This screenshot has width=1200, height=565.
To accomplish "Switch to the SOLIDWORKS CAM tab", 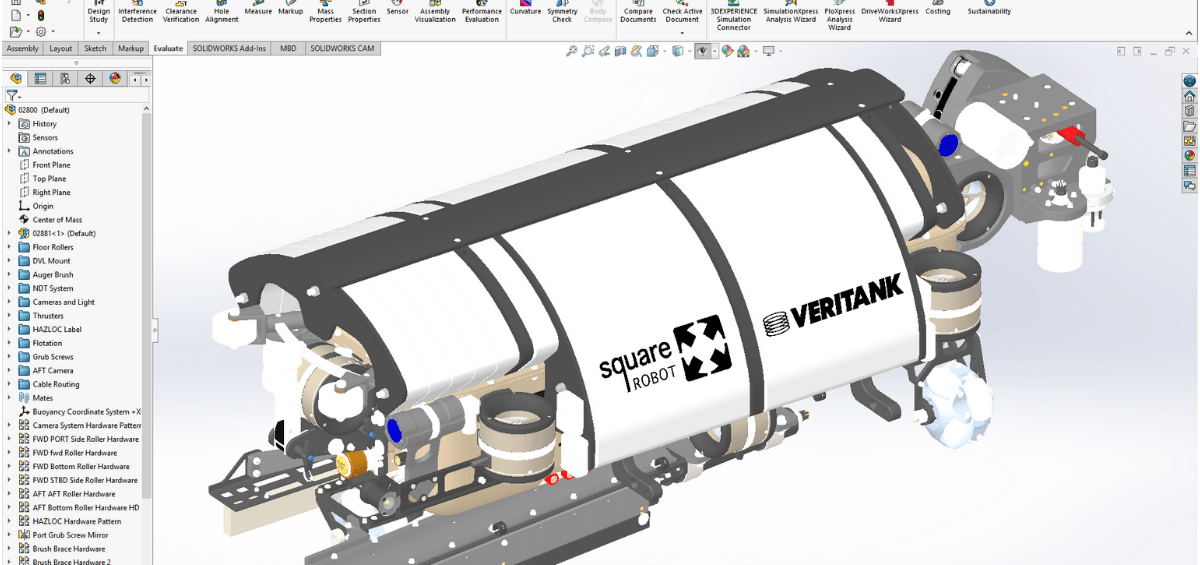I will (x=342, y=48).
